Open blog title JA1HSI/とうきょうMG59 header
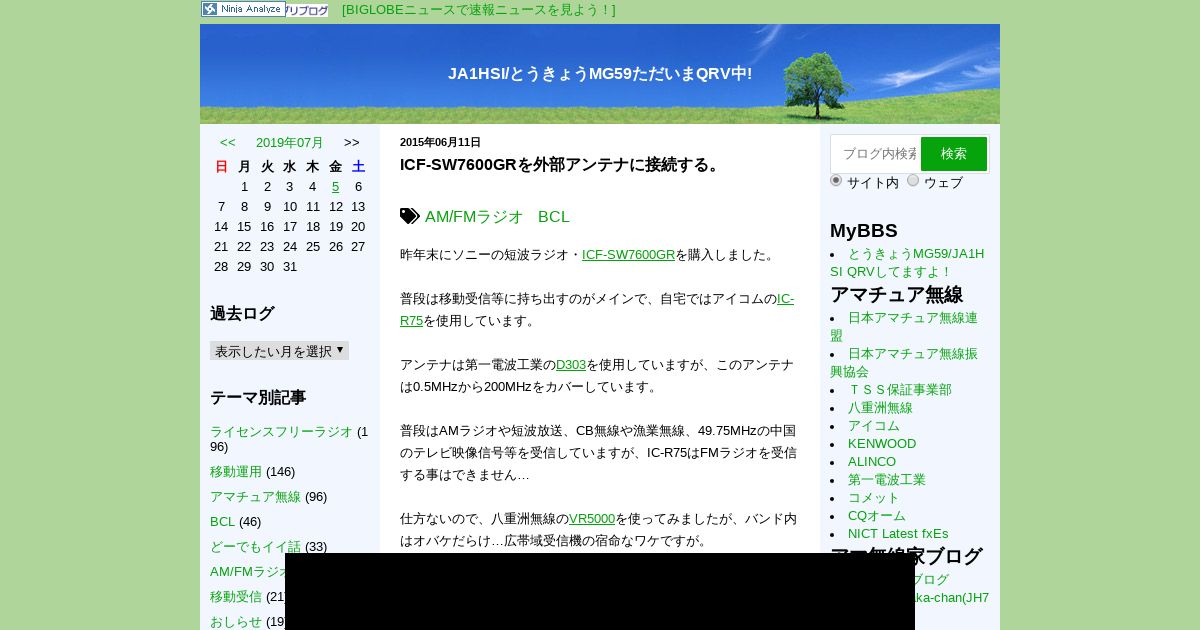This screenshot has width=1200, height=630. [600, 73]
